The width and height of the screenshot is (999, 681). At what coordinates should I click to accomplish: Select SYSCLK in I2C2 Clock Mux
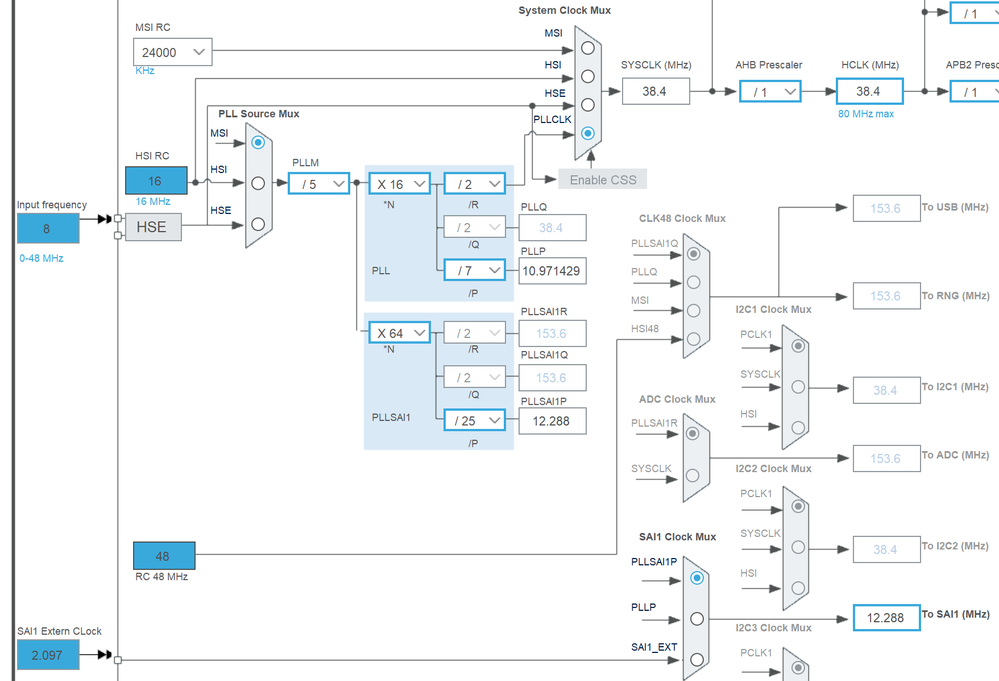tap(798, 547)
